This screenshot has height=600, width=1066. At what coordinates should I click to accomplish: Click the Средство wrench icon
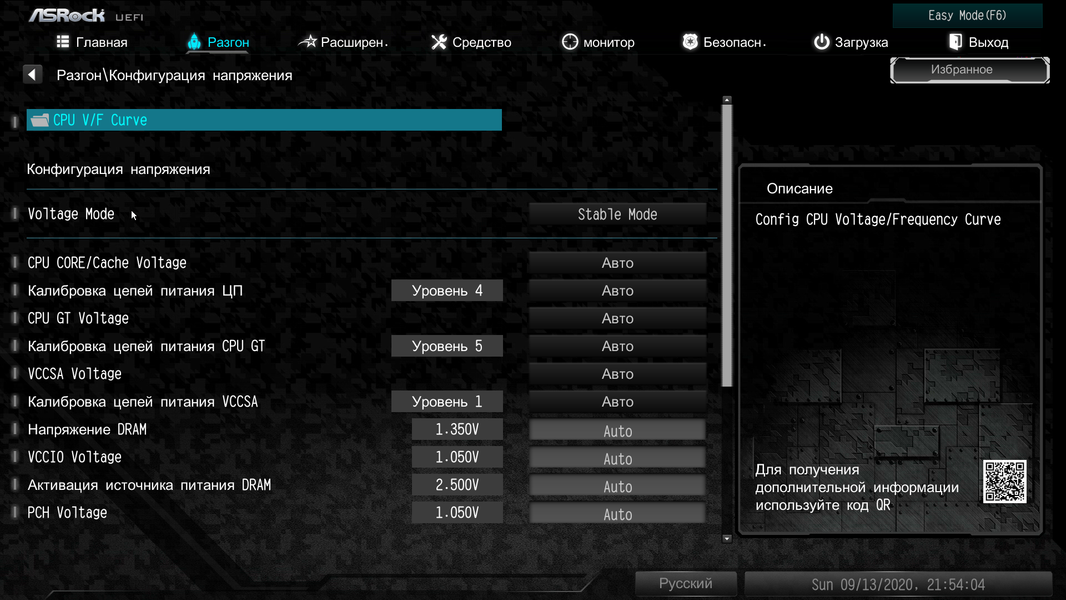(439, 42)
